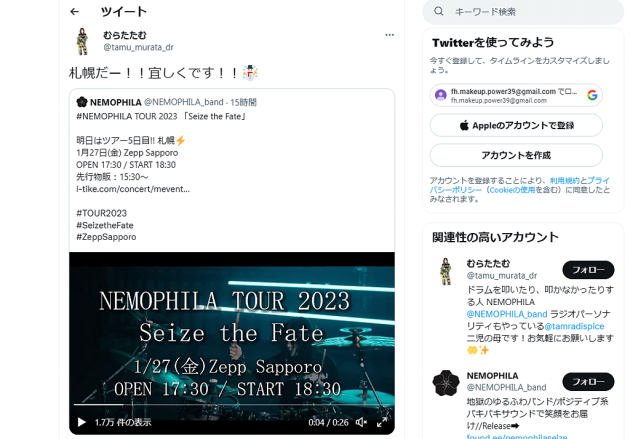Open the @NEMOPHILA_band link in the bio
Screen dimensions: 630x439
(x=507, y=314)
